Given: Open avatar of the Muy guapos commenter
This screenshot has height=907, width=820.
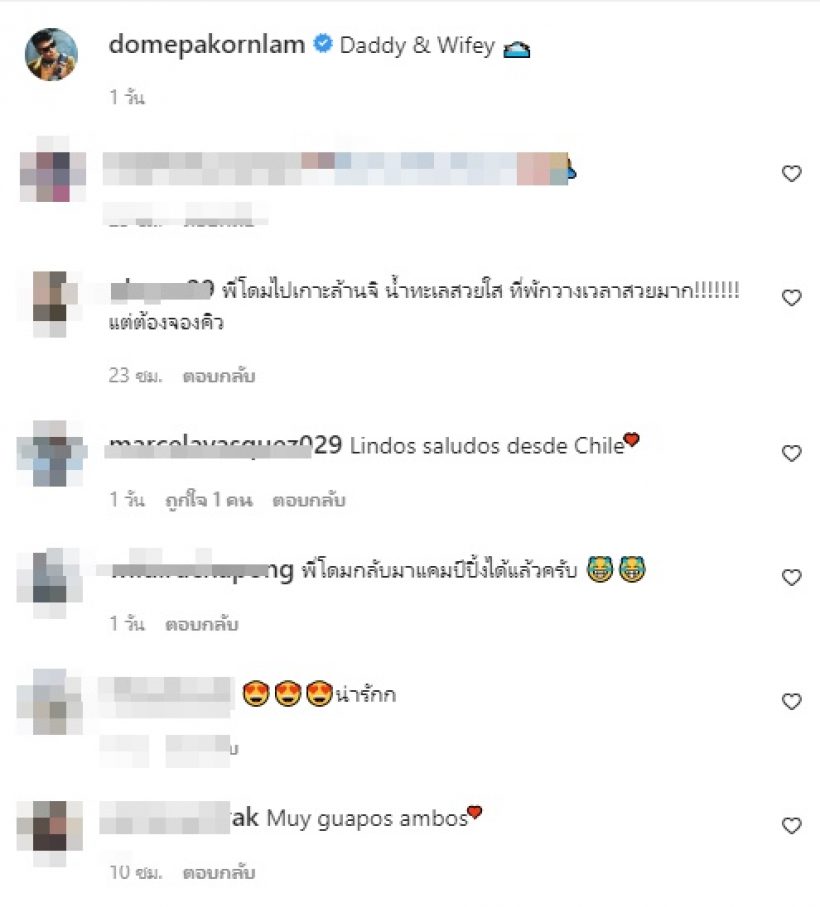Looking at the screenshot, I should point(50,833).
